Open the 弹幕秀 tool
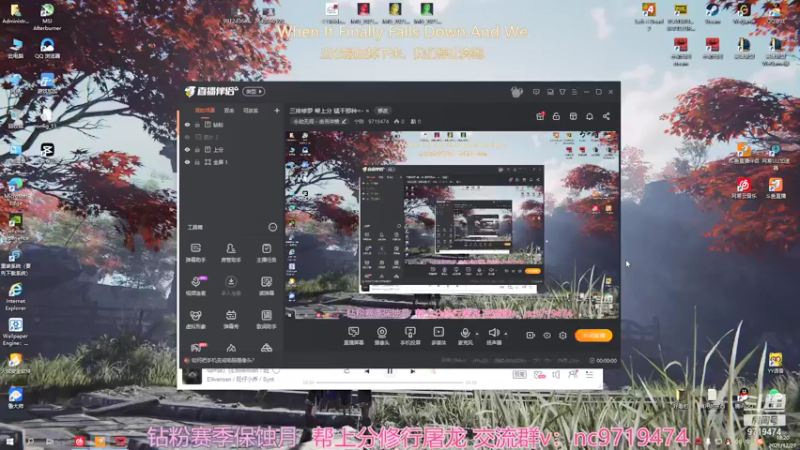The height and width of the screenshot is (450, 800). click(231, 319)
